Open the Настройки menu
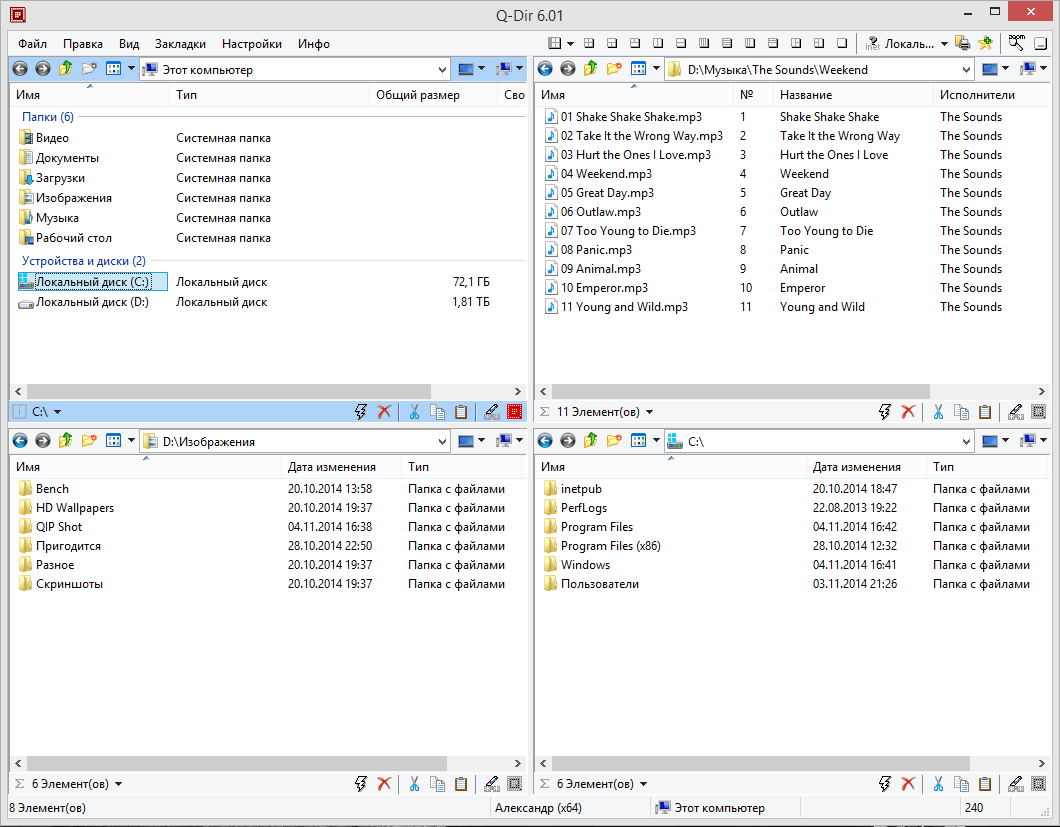 coord(251,43)
